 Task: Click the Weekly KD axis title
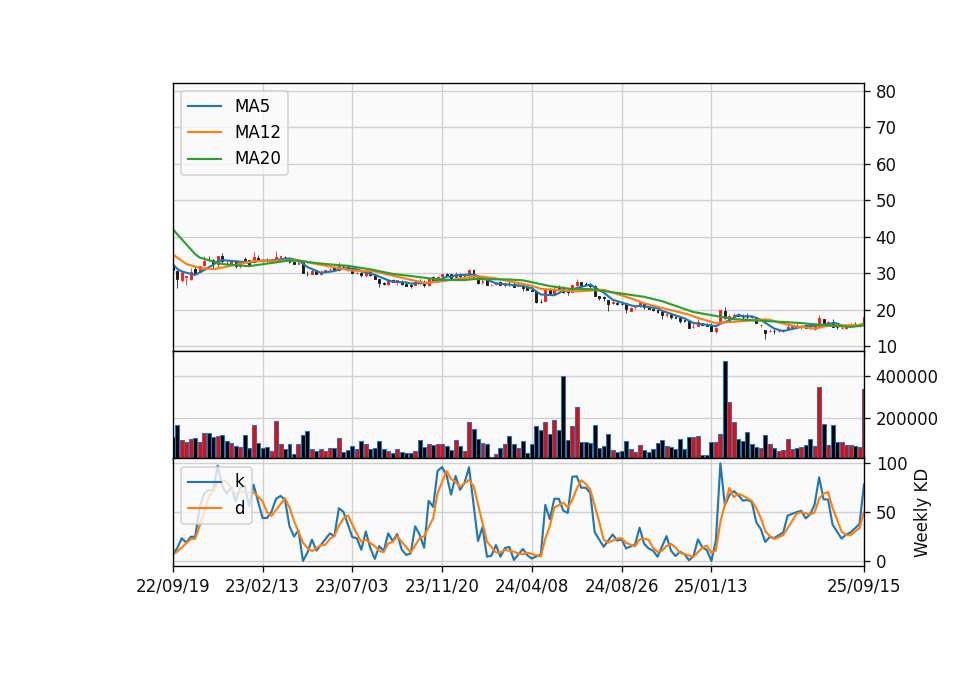(x=921, y=514)
